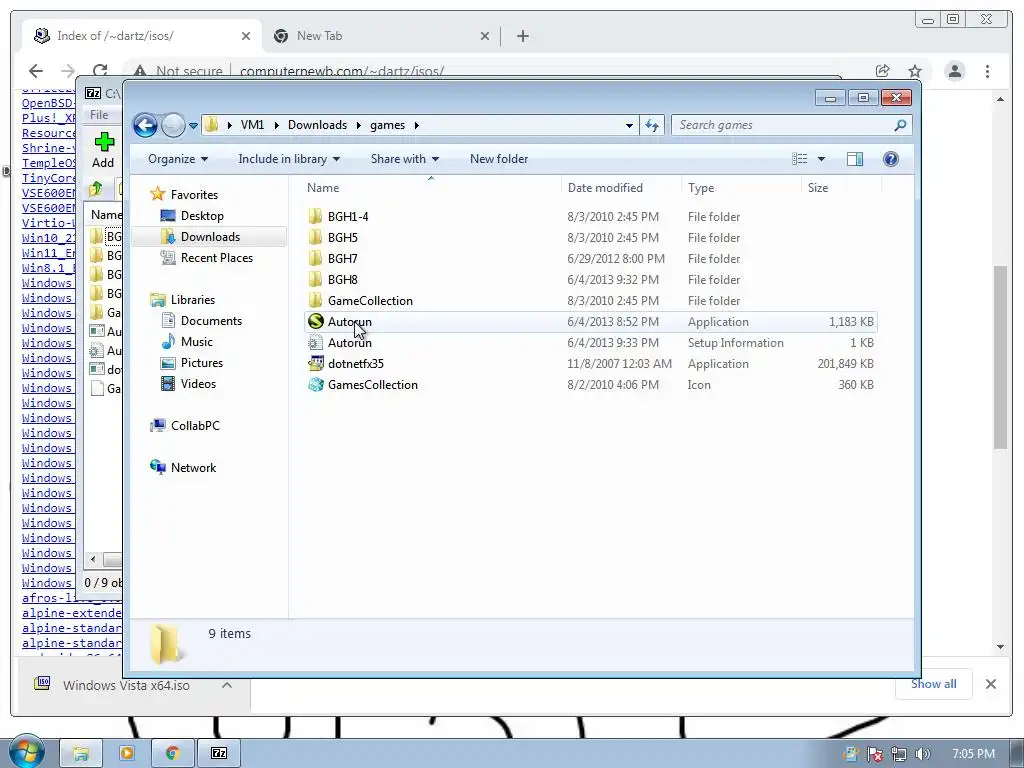This screenshot has height=768, width=1024.
Task: Close the Chrome downloads bar
Action: coord(991,684)
